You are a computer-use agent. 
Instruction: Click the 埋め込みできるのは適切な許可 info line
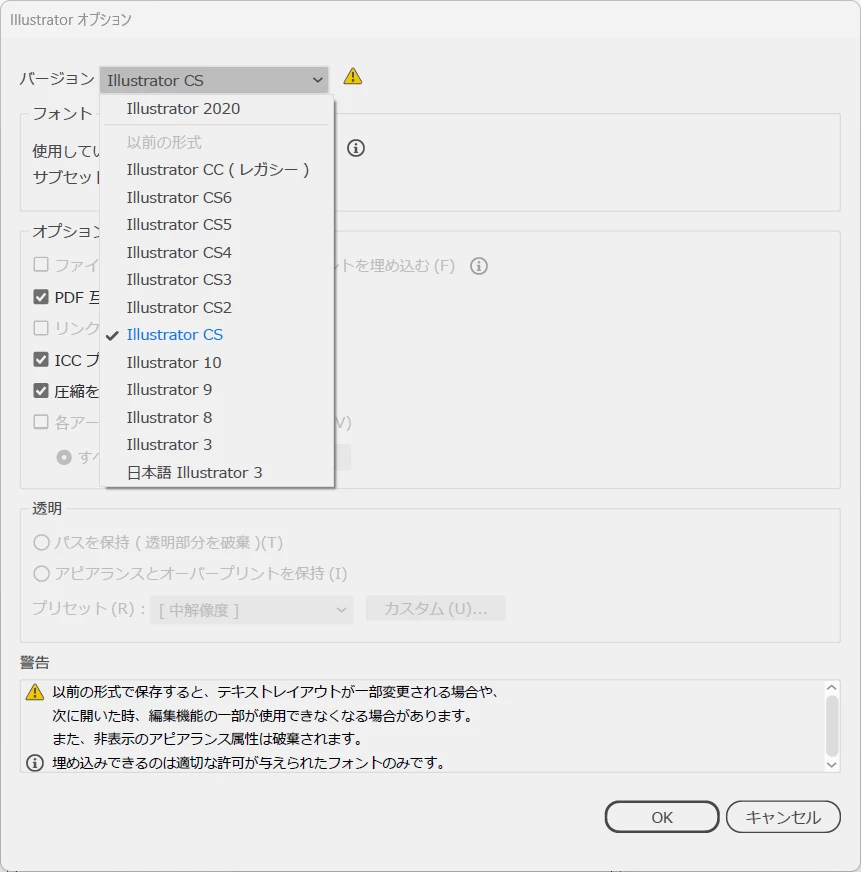coord(249,763)
